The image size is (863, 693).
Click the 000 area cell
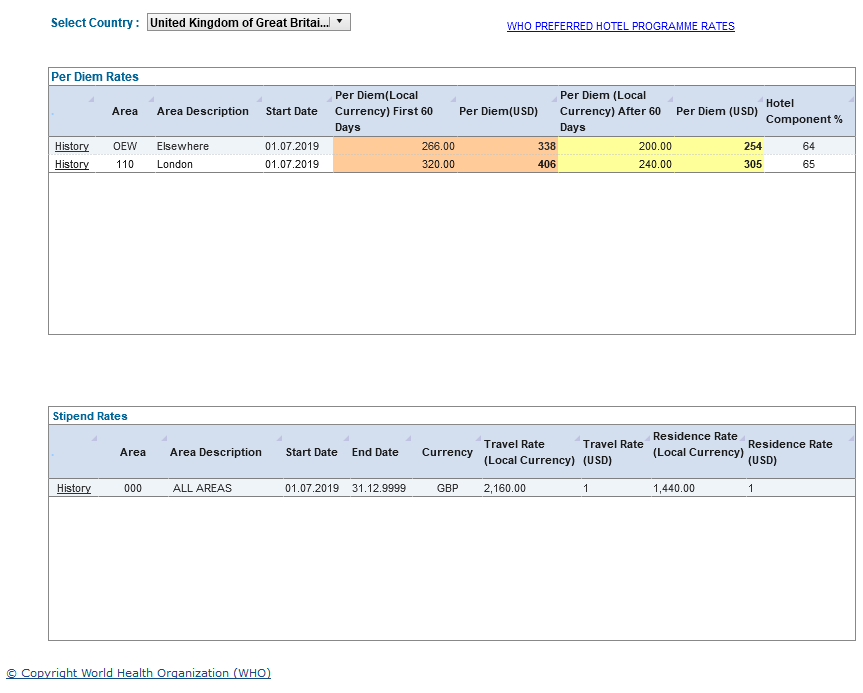[133, 488]
